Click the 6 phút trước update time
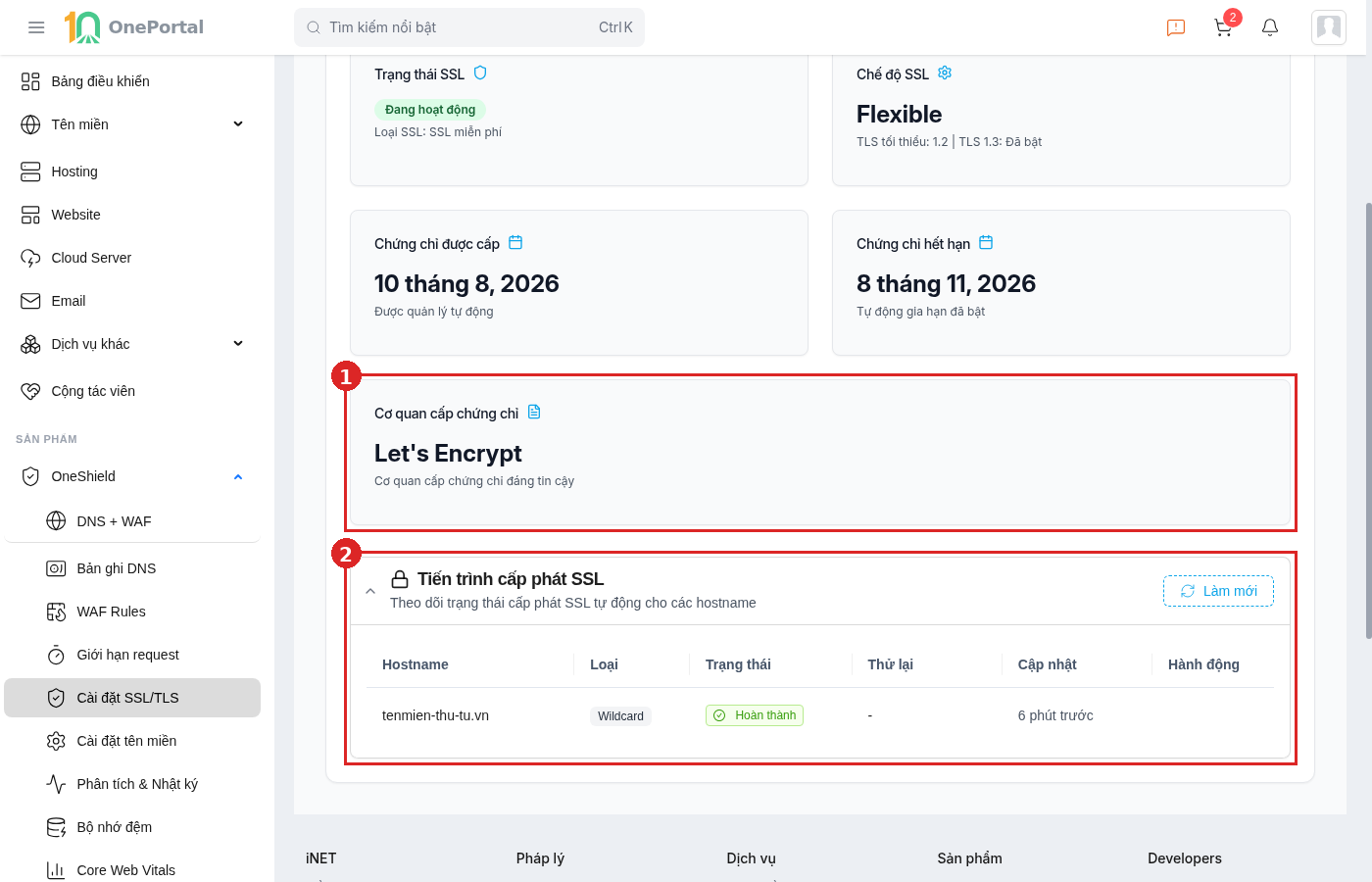The height and width of the screenshot is (882, 1372). tap(1055, 715)
